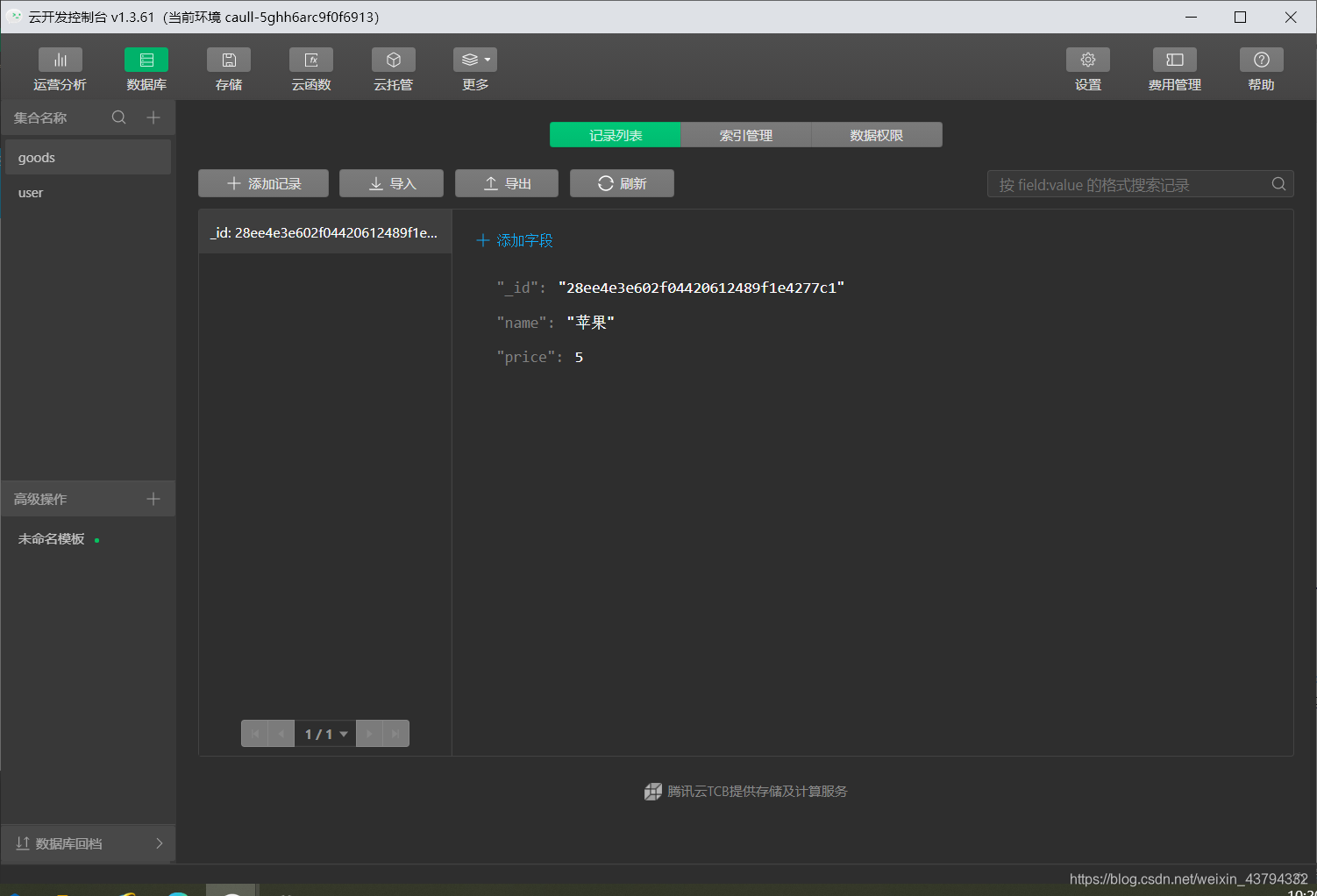Screen dimensions: 1317x896
Task: Click the name value "苹果"
Action: (x=590, y=323)
